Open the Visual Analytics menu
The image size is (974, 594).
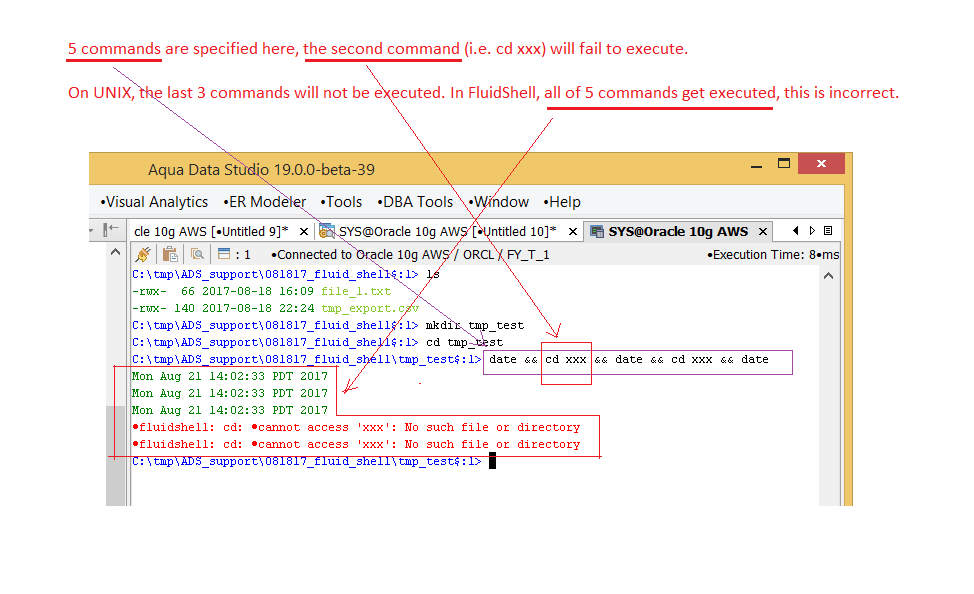154,202
